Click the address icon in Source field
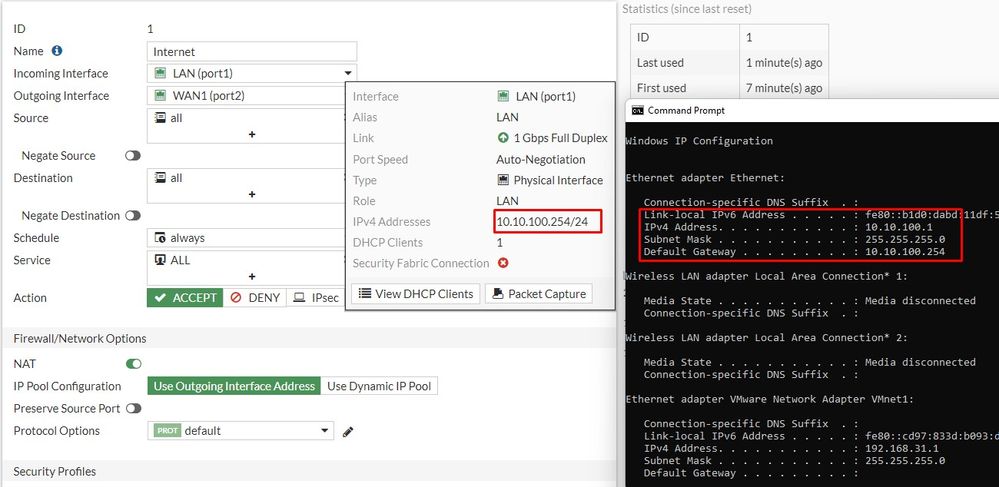The height and width of the screenshot is (487, 999). click(x=161, y=118)
